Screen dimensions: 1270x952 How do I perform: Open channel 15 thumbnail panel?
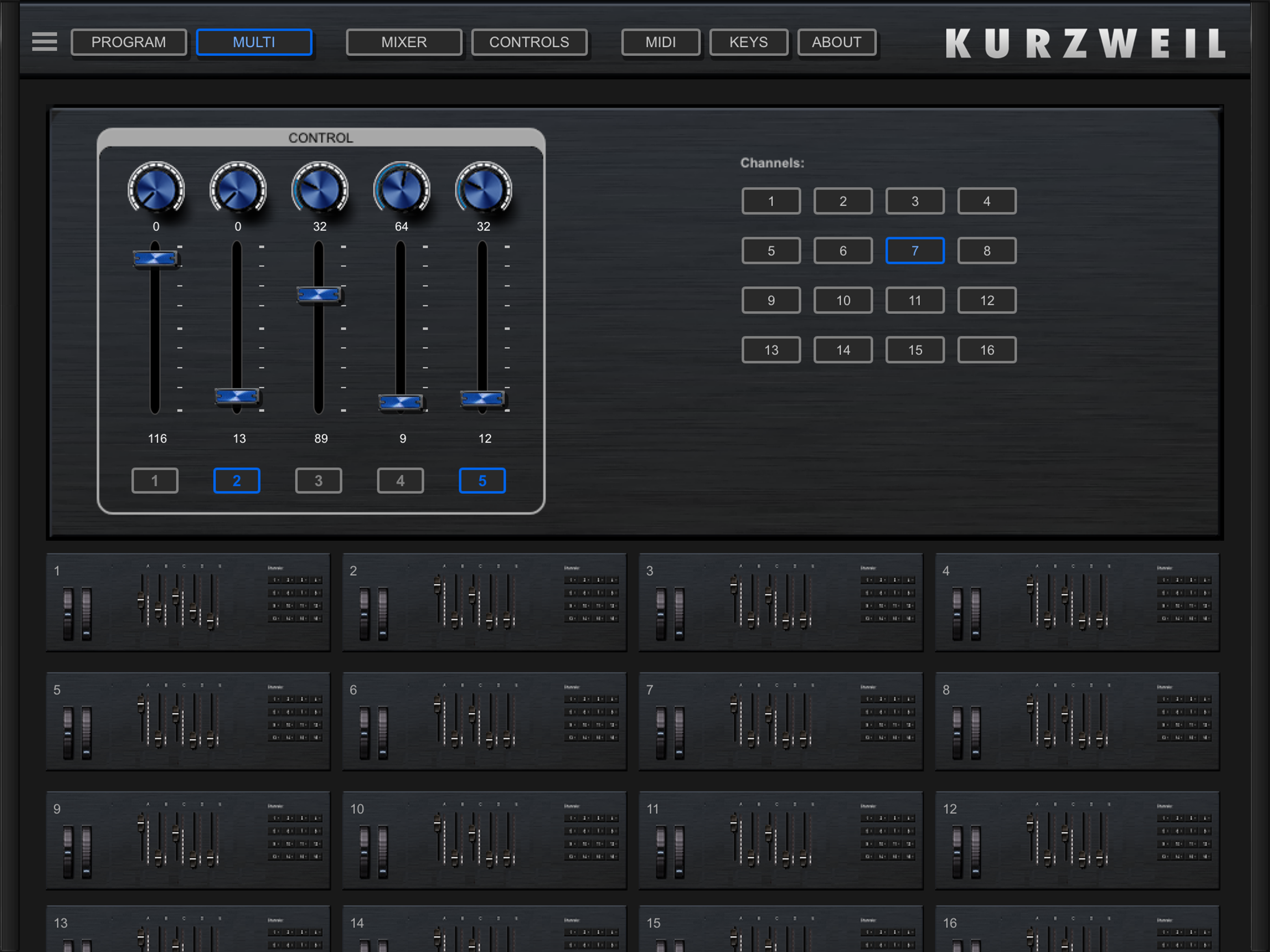781,929
